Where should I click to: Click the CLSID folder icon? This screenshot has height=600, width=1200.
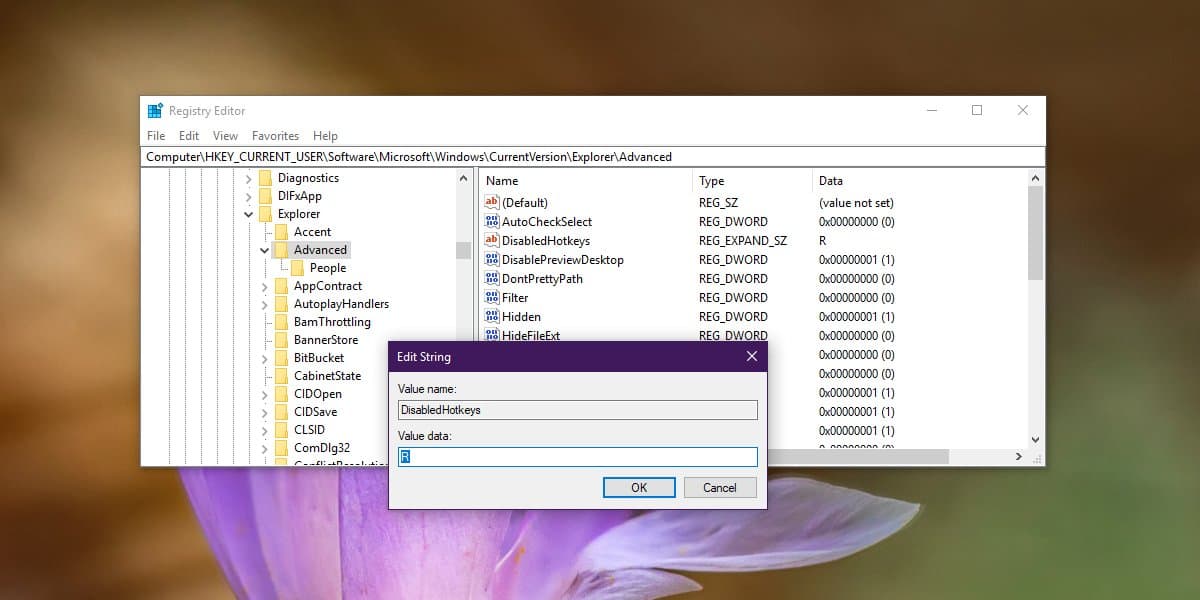pyautogui.click(x=281, y=430)
